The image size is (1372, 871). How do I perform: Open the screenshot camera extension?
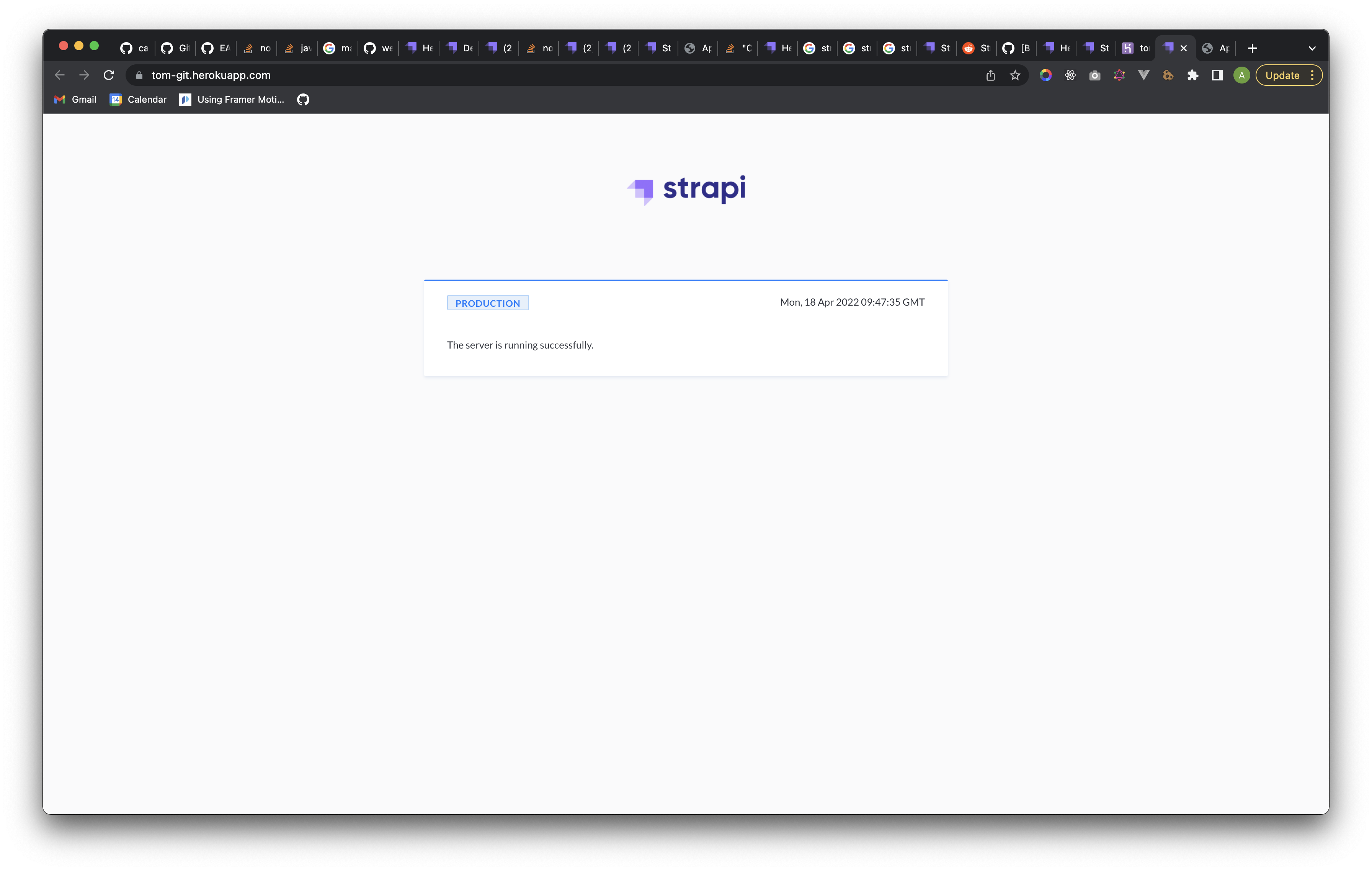(1094, 75)
